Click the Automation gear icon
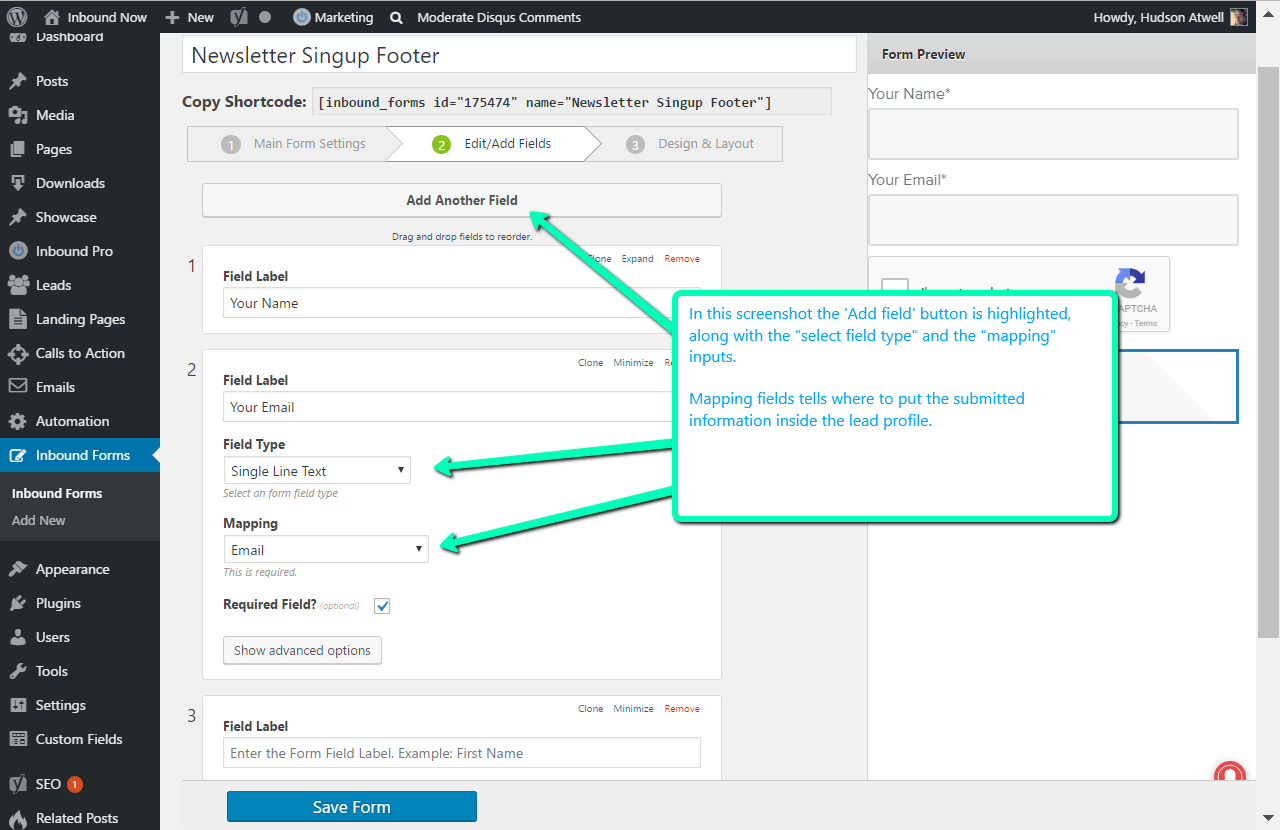The height and width of the screenshot is (830, 1280). click(18, 421)
